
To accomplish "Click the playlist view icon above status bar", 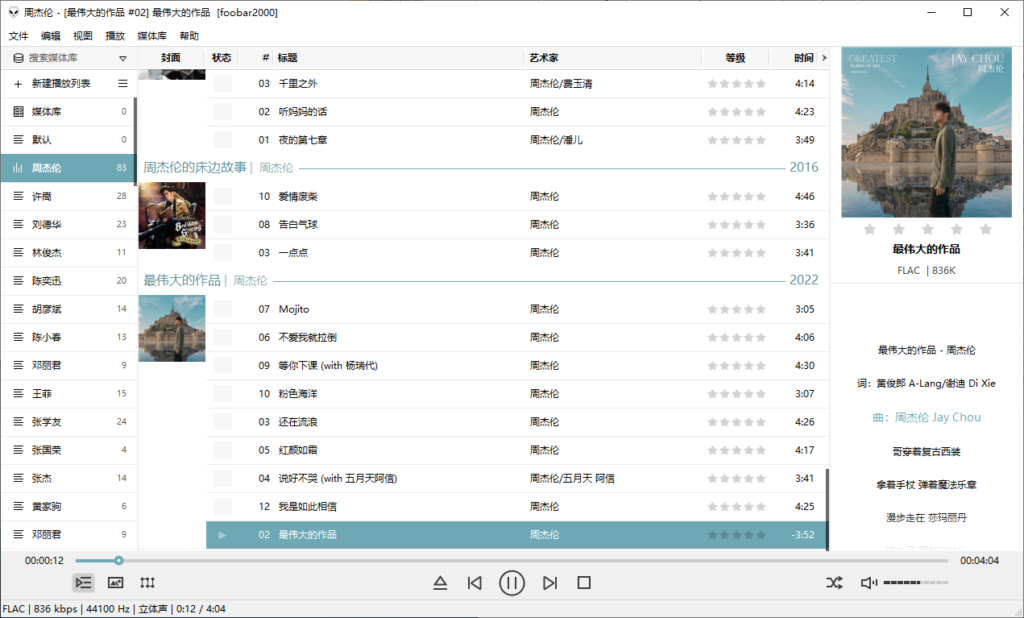I will 83,582.
